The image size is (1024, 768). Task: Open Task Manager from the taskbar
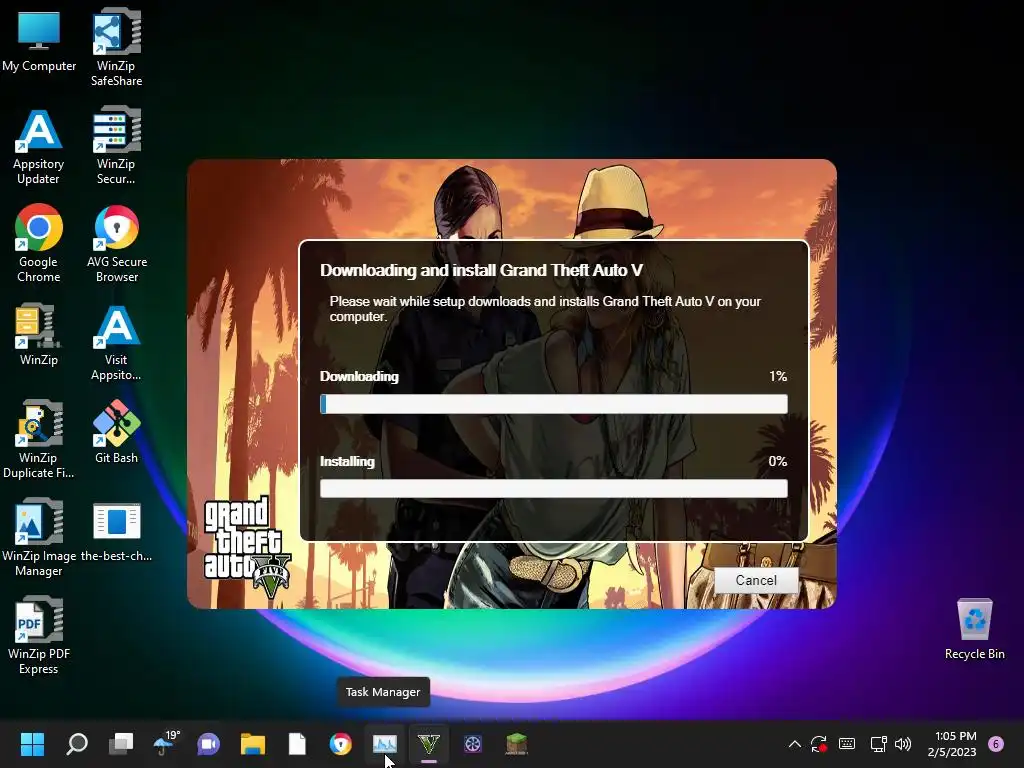(x=385, y=744)
